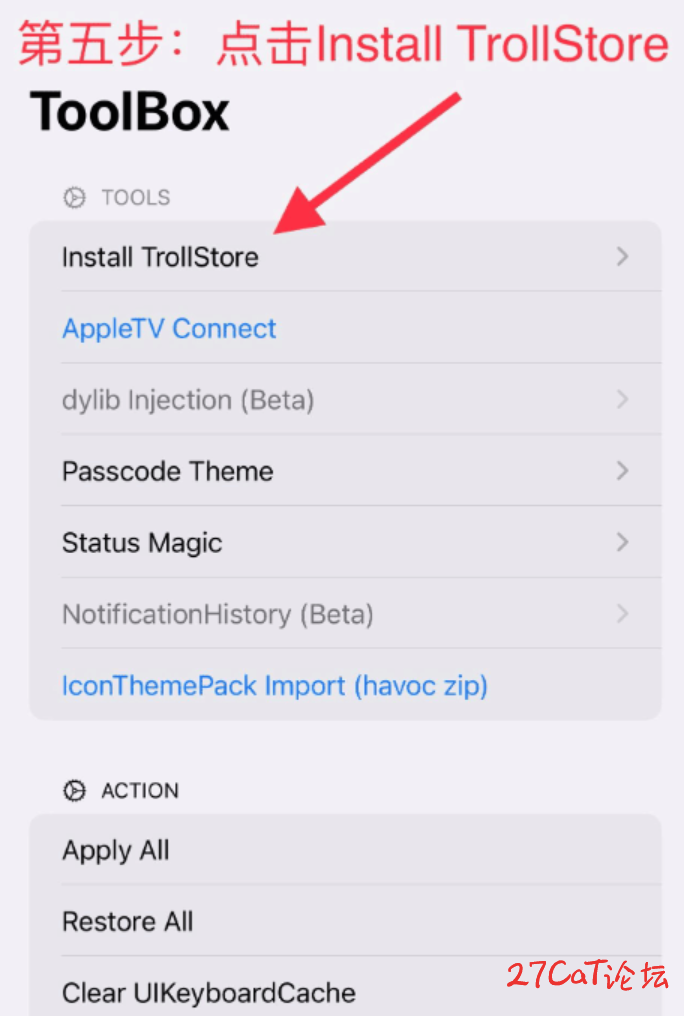This screenshot has width=684, height=1016.
Task: Open dylib Injection (Beta) row
Action: click(345, 399)
